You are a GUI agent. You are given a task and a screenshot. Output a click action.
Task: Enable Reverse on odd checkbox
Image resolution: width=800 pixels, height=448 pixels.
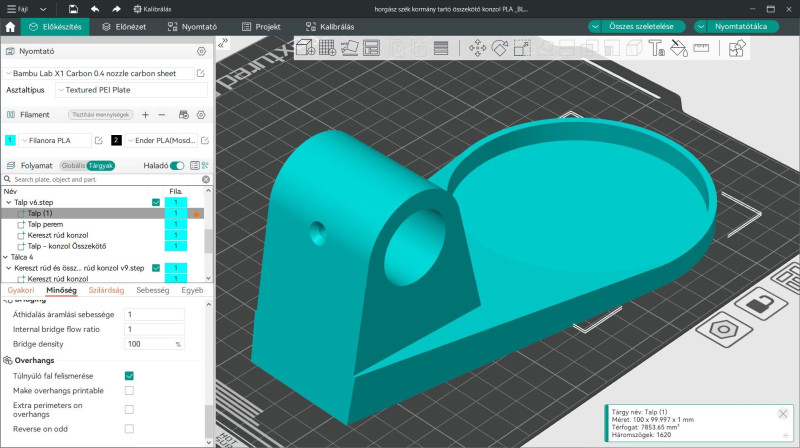point(129,429)
